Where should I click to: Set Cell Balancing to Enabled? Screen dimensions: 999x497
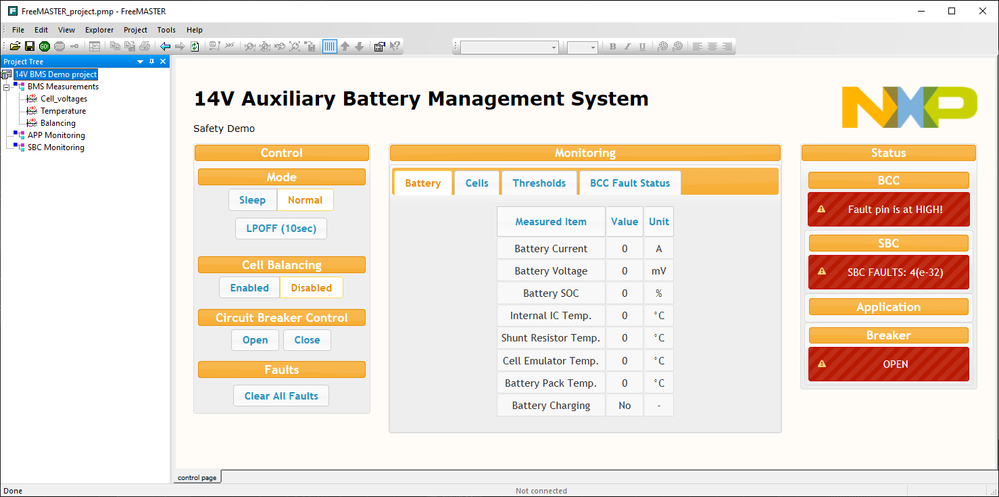(x=249, y=287)
